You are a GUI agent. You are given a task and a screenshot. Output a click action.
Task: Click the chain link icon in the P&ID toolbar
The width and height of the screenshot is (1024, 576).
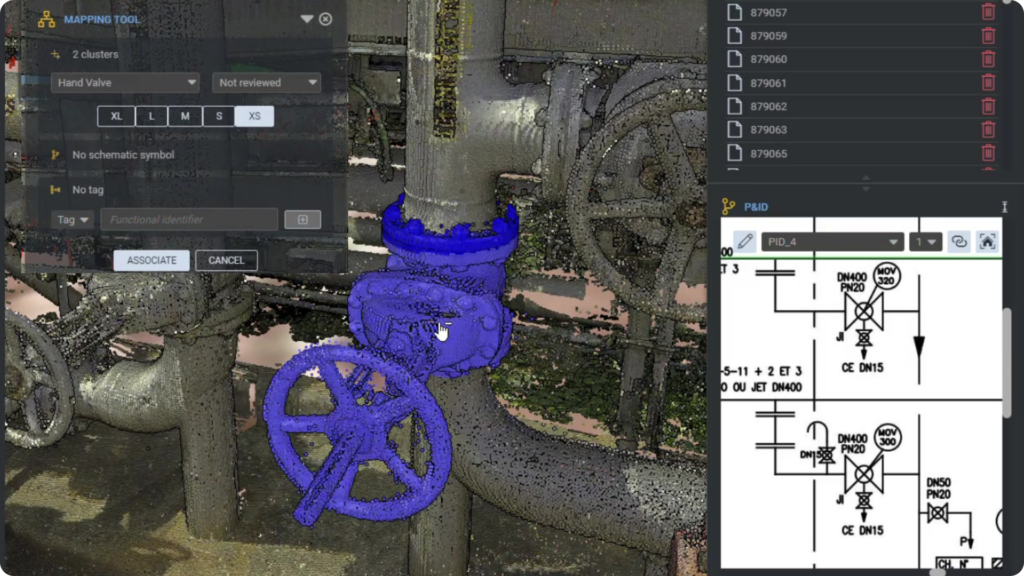pos(959,241)
